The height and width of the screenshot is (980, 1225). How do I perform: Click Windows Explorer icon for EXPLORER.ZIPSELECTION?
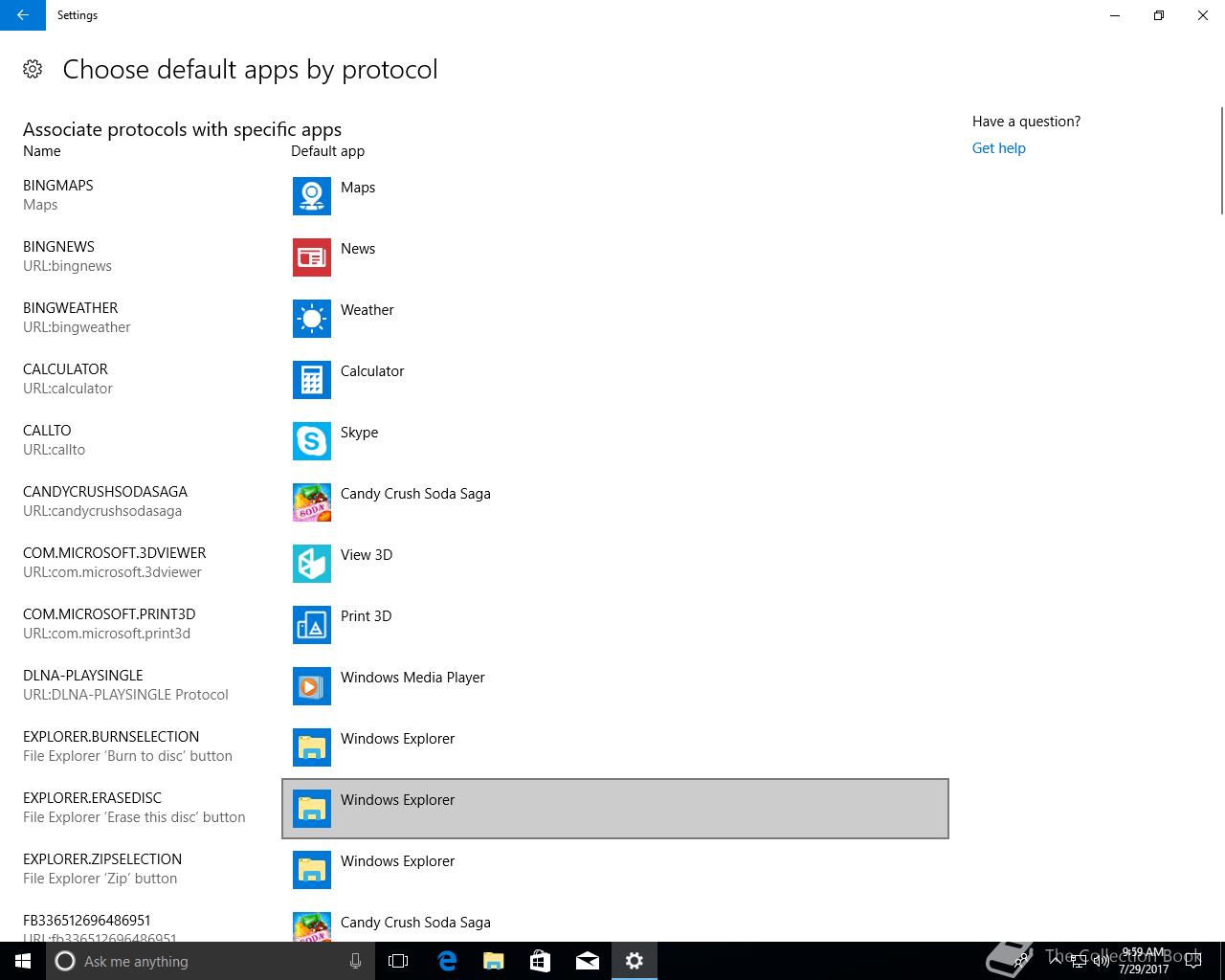point(312,870)
